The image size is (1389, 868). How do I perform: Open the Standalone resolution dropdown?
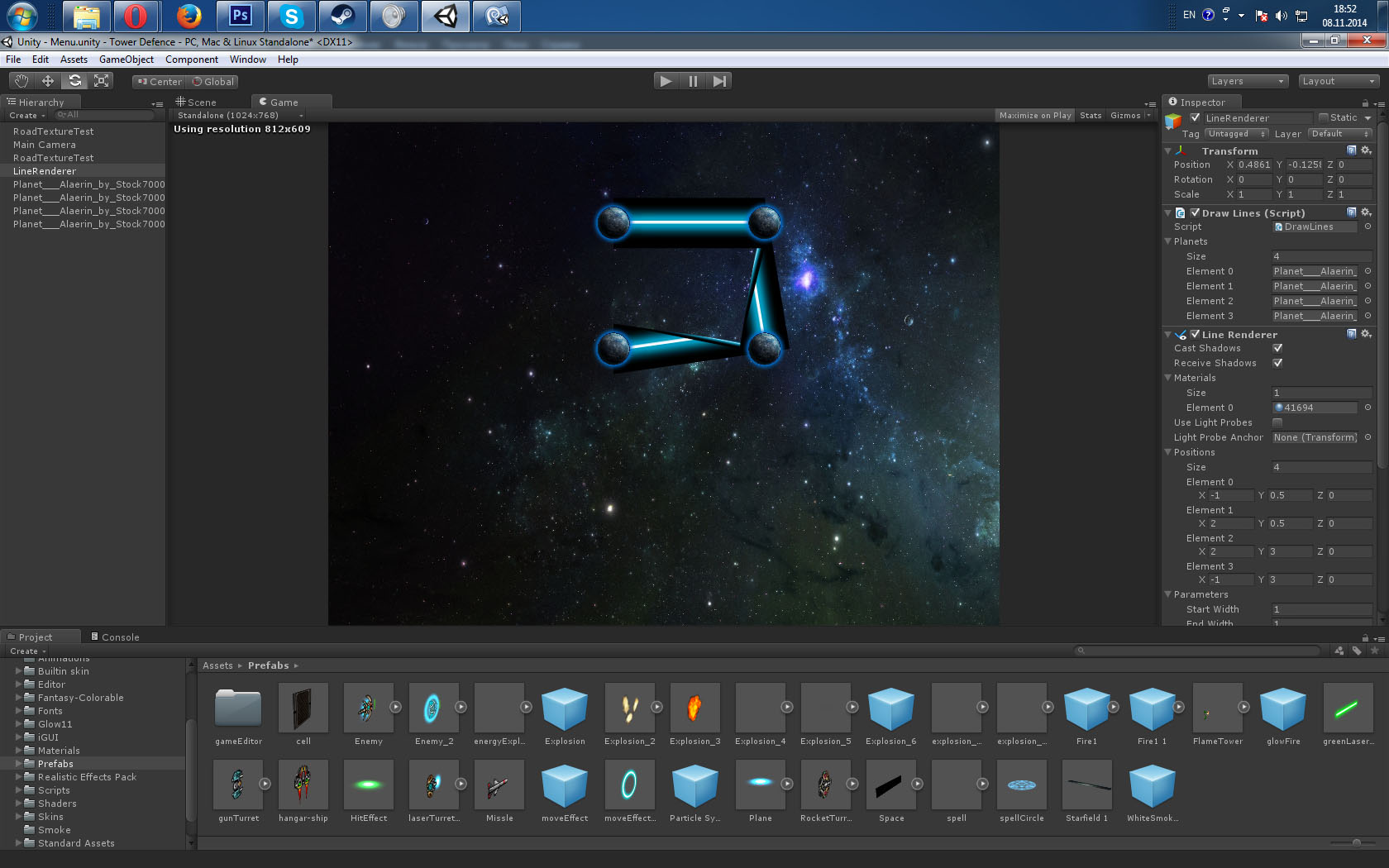pyautogui.click(x=240, y=116)
